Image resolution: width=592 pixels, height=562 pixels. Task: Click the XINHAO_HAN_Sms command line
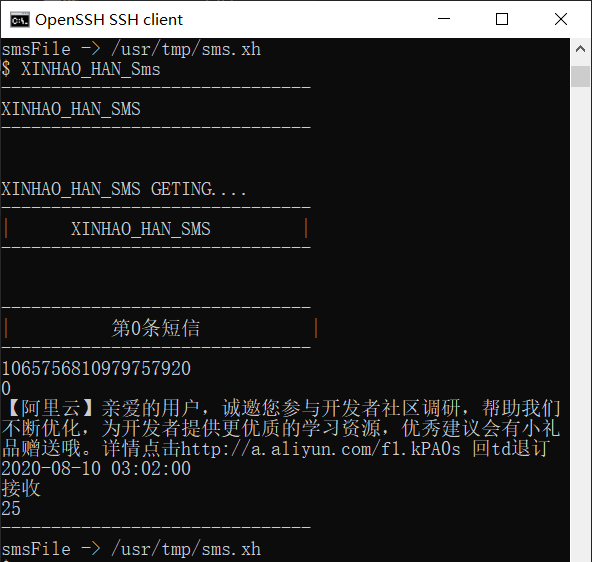coord(81,69)
